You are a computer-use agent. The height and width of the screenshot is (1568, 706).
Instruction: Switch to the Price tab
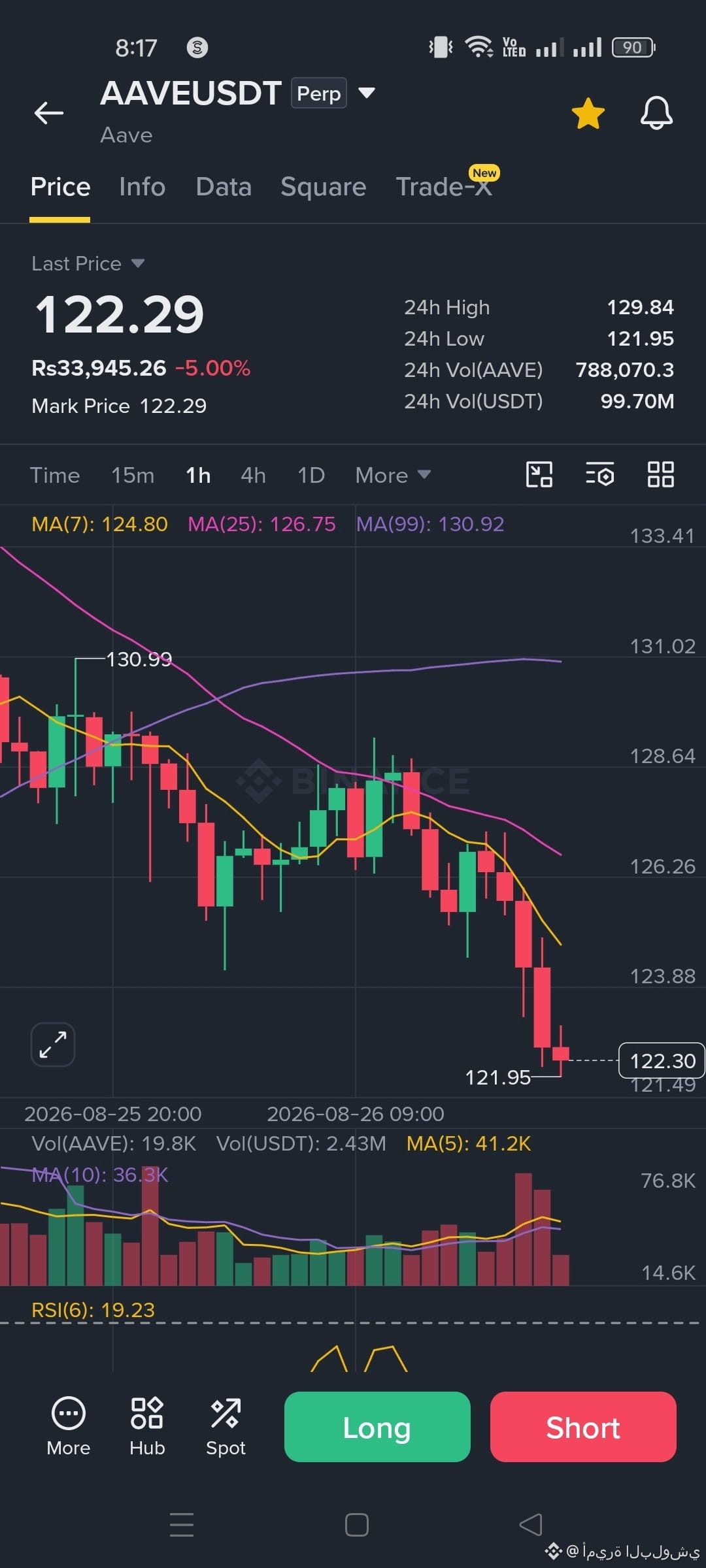[60, 187]
